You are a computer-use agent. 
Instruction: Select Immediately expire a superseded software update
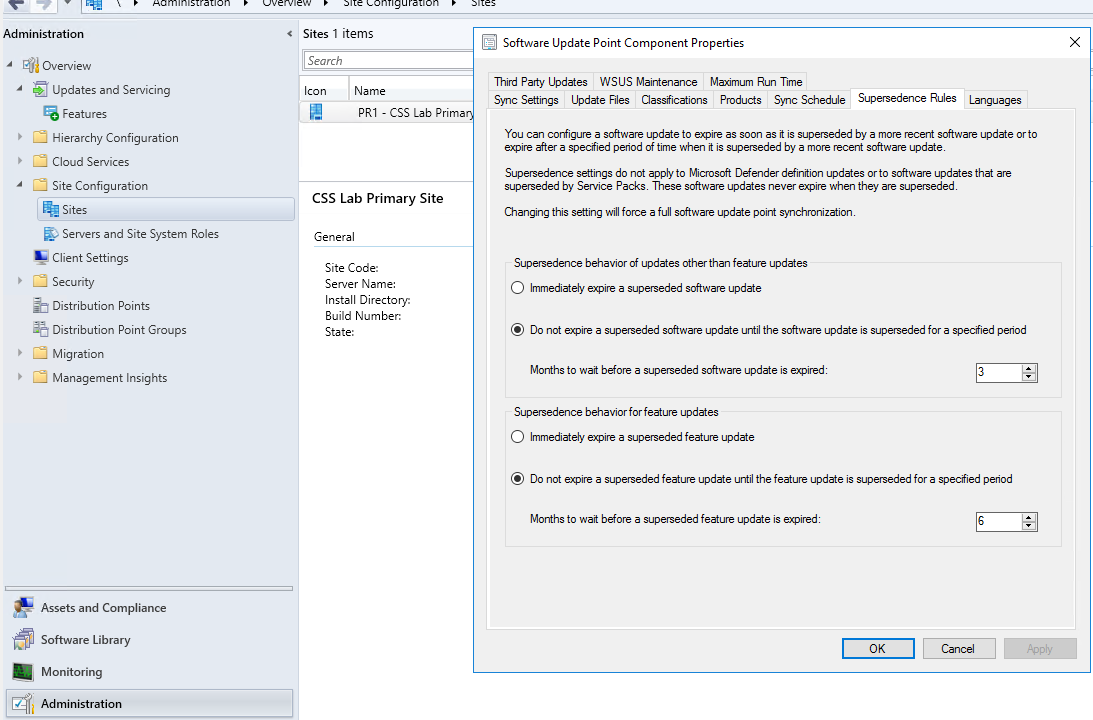(x=517, y=288)
